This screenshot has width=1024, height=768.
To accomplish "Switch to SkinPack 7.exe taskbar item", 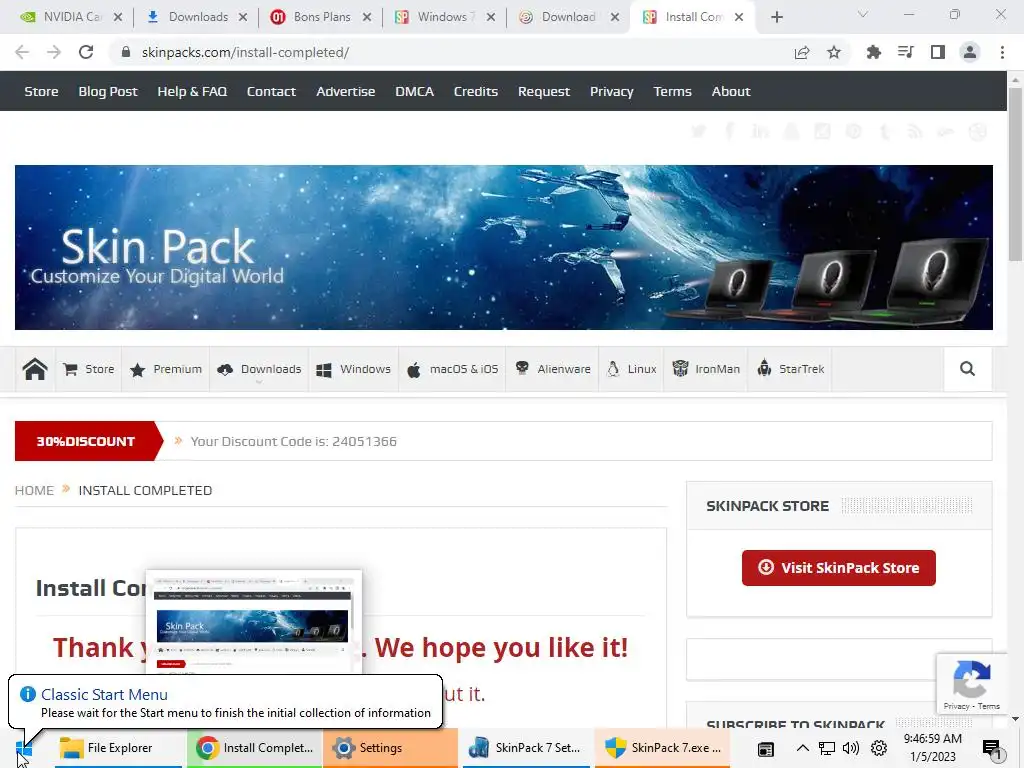I will (662, 748).
